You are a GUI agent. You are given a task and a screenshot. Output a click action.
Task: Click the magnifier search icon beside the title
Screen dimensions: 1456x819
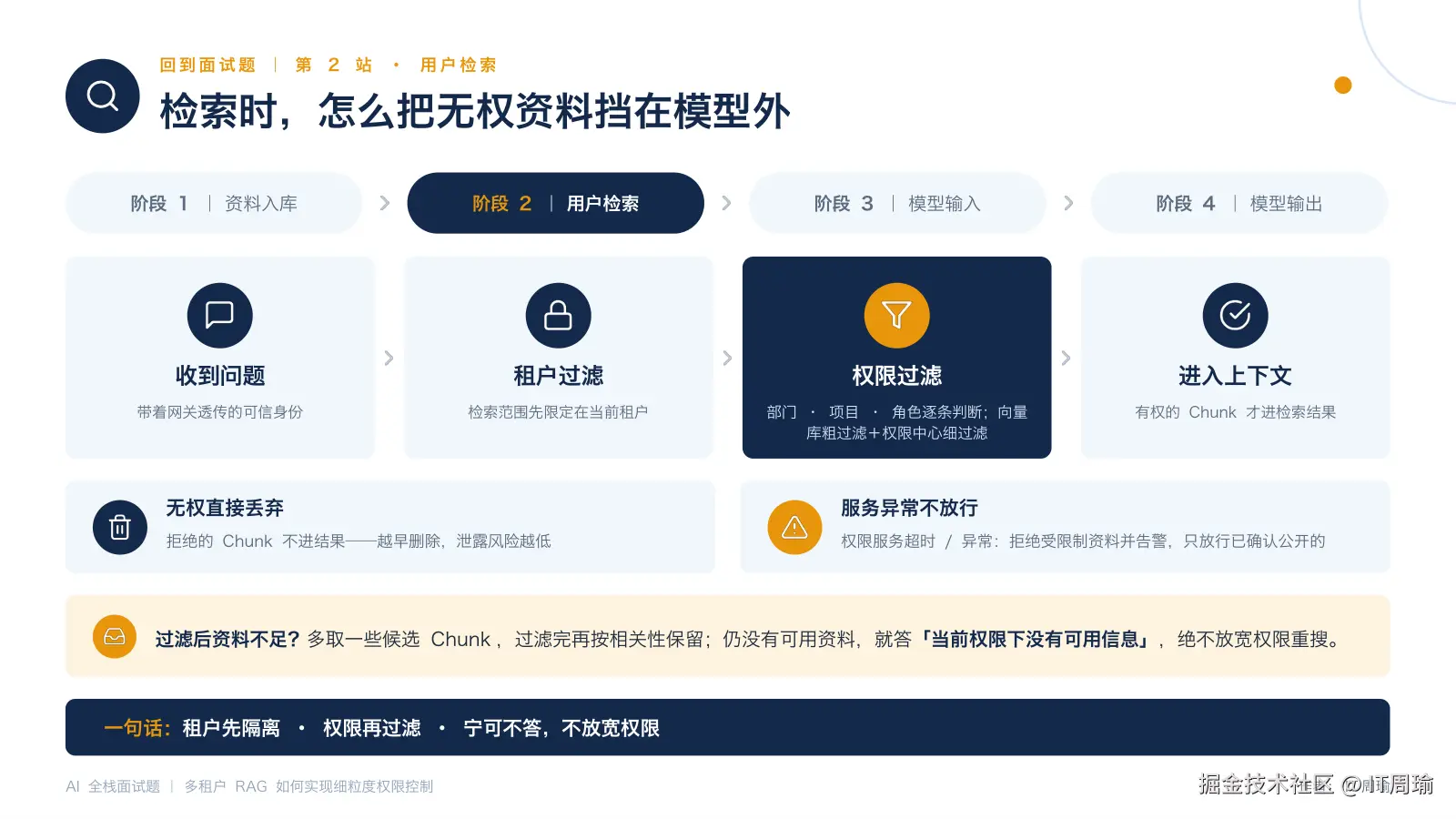[103, 96]
